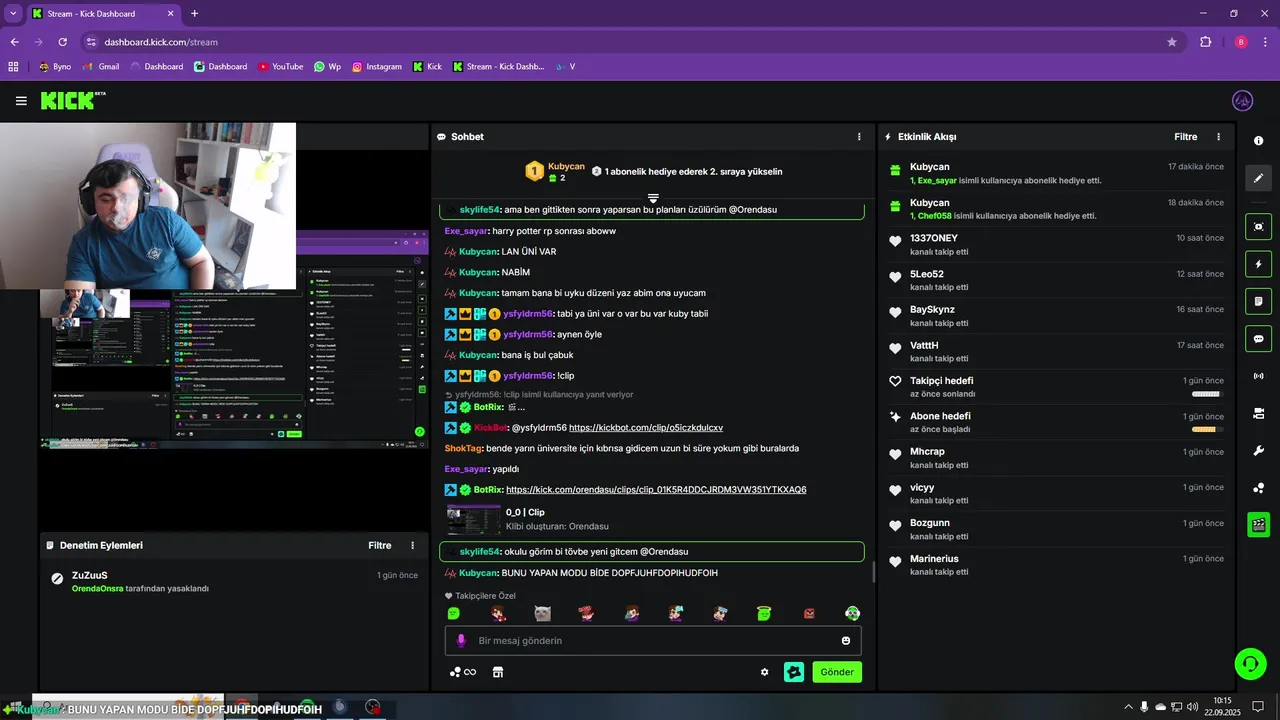Image resolution: width=1280 pixels, height=720 pixels.
Task: Click the Gönder send button
Action: point(837,672)
